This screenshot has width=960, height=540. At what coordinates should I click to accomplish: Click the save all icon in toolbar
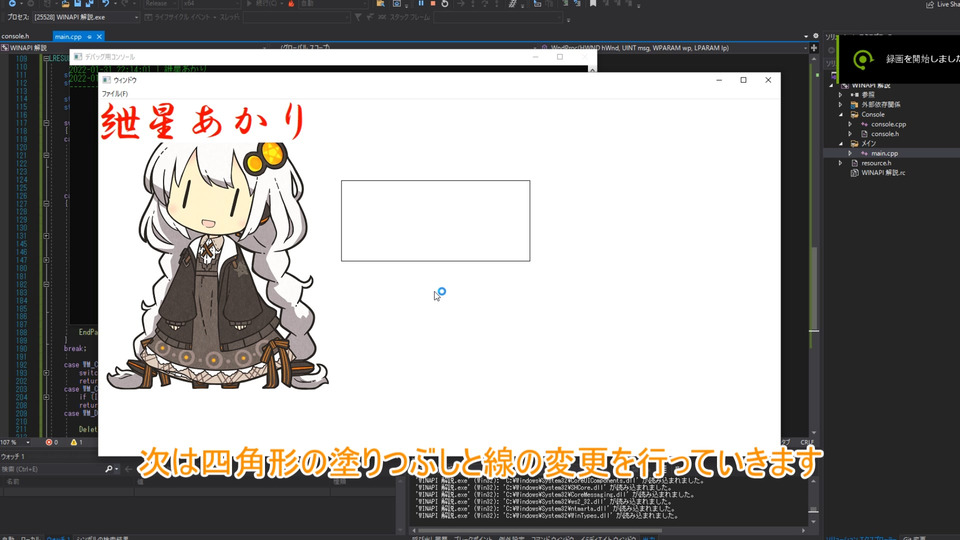(89, 3)
